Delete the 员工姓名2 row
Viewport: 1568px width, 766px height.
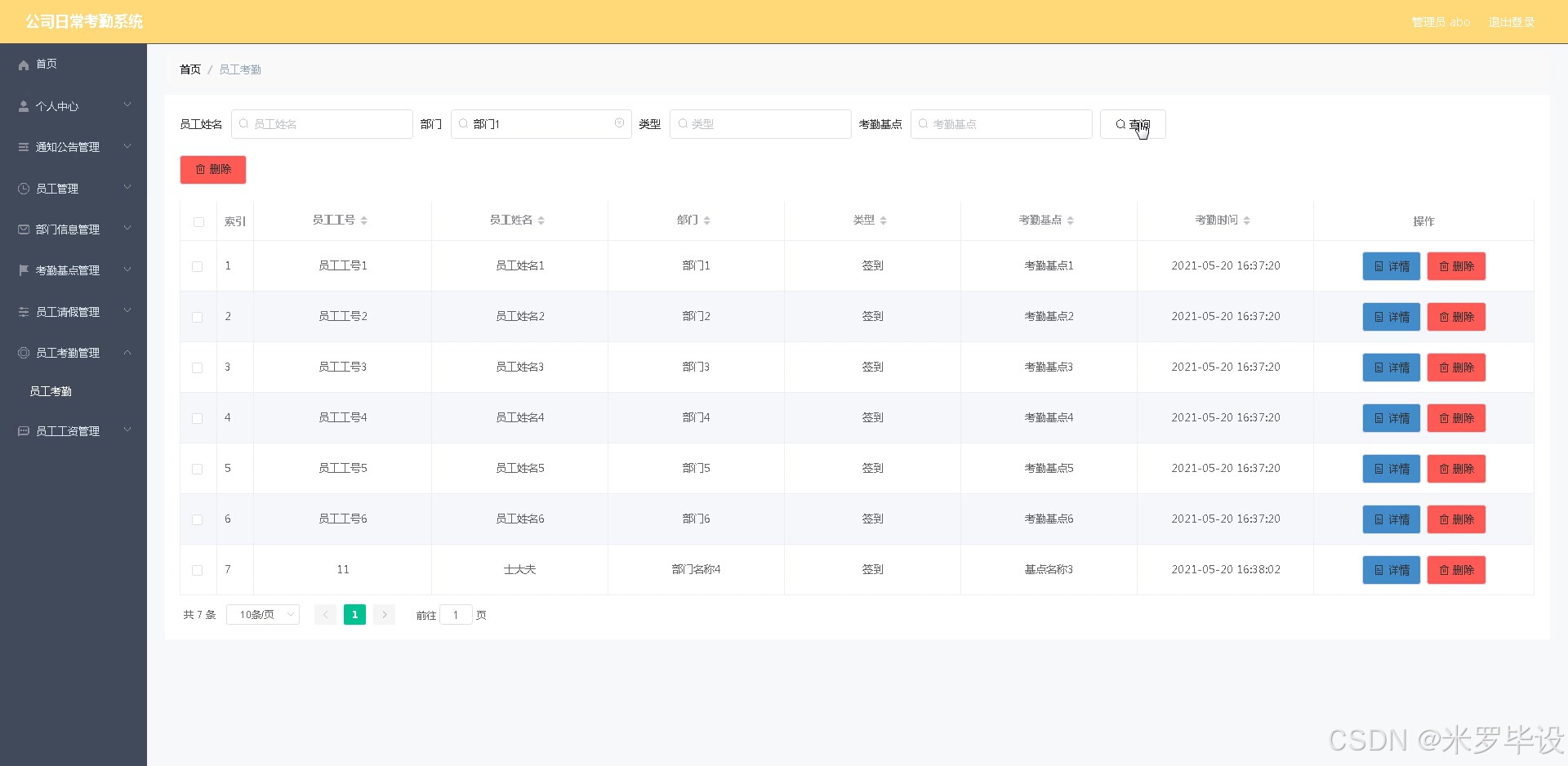[x=1456, y=317]
